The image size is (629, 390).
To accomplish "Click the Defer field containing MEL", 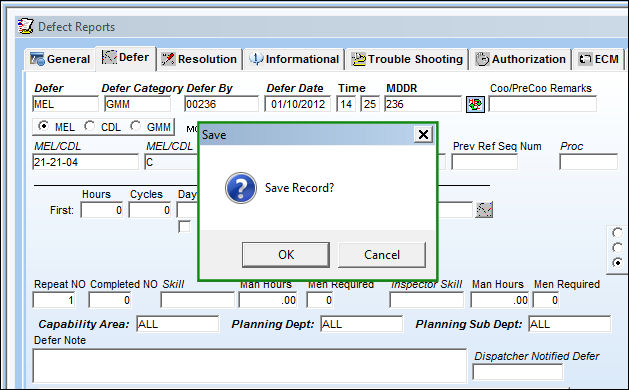I will pos(65,104).
